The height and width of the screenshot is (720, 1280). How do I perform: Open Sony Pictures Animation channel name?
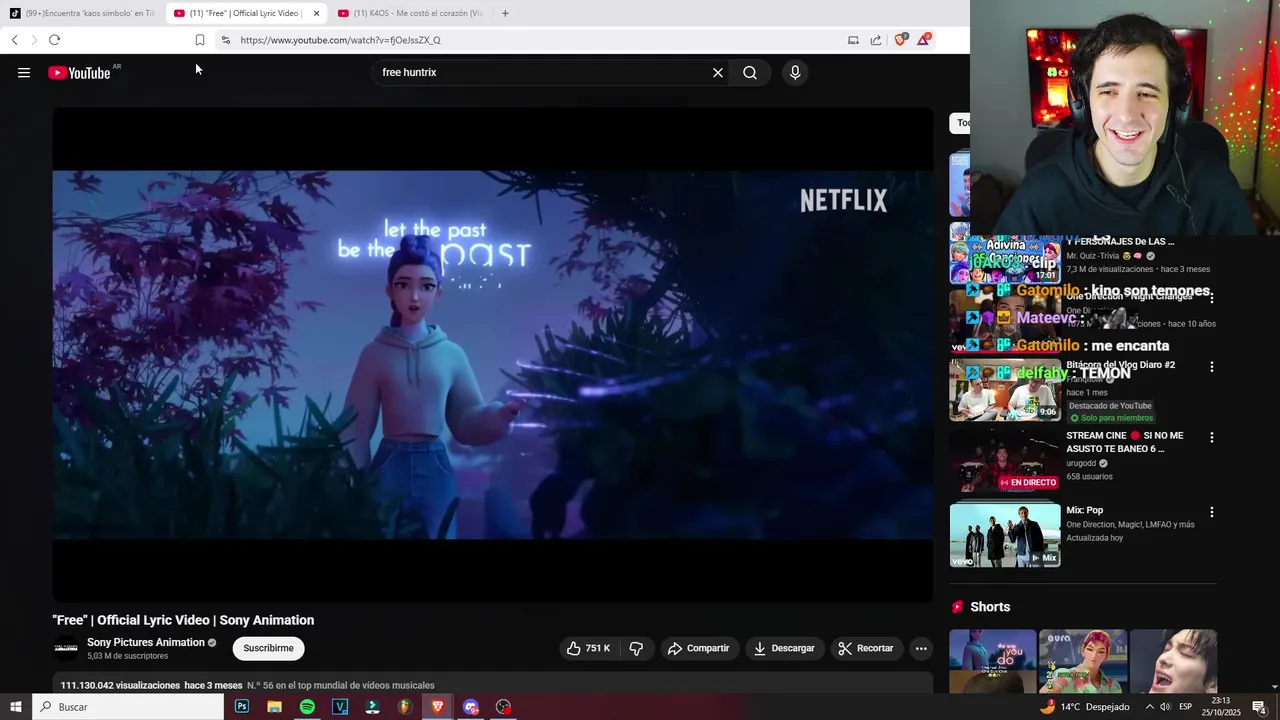(x=146, y=642)
